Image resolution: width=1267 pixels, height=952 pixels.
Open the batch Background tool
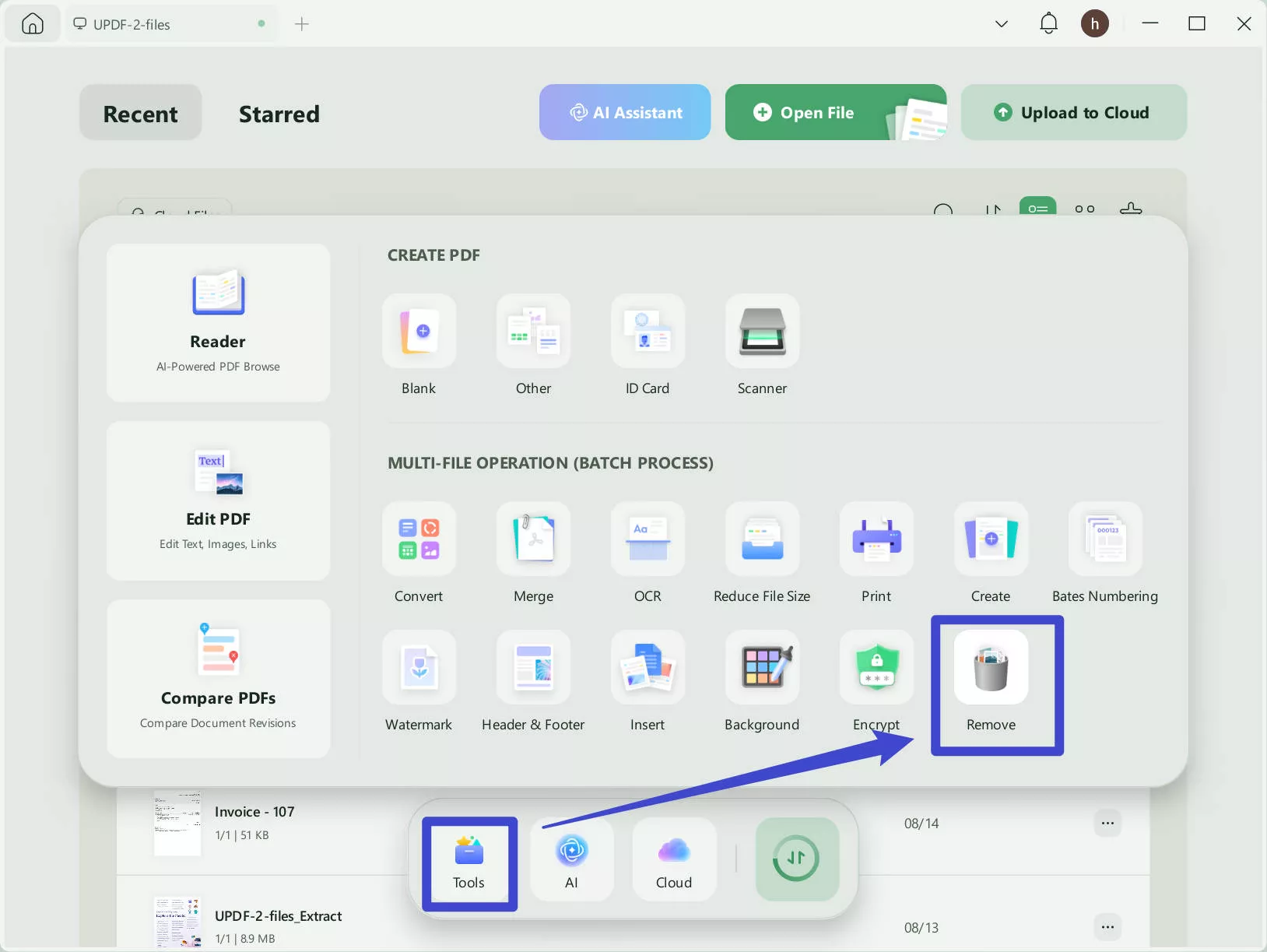click(x=762, y=667)
